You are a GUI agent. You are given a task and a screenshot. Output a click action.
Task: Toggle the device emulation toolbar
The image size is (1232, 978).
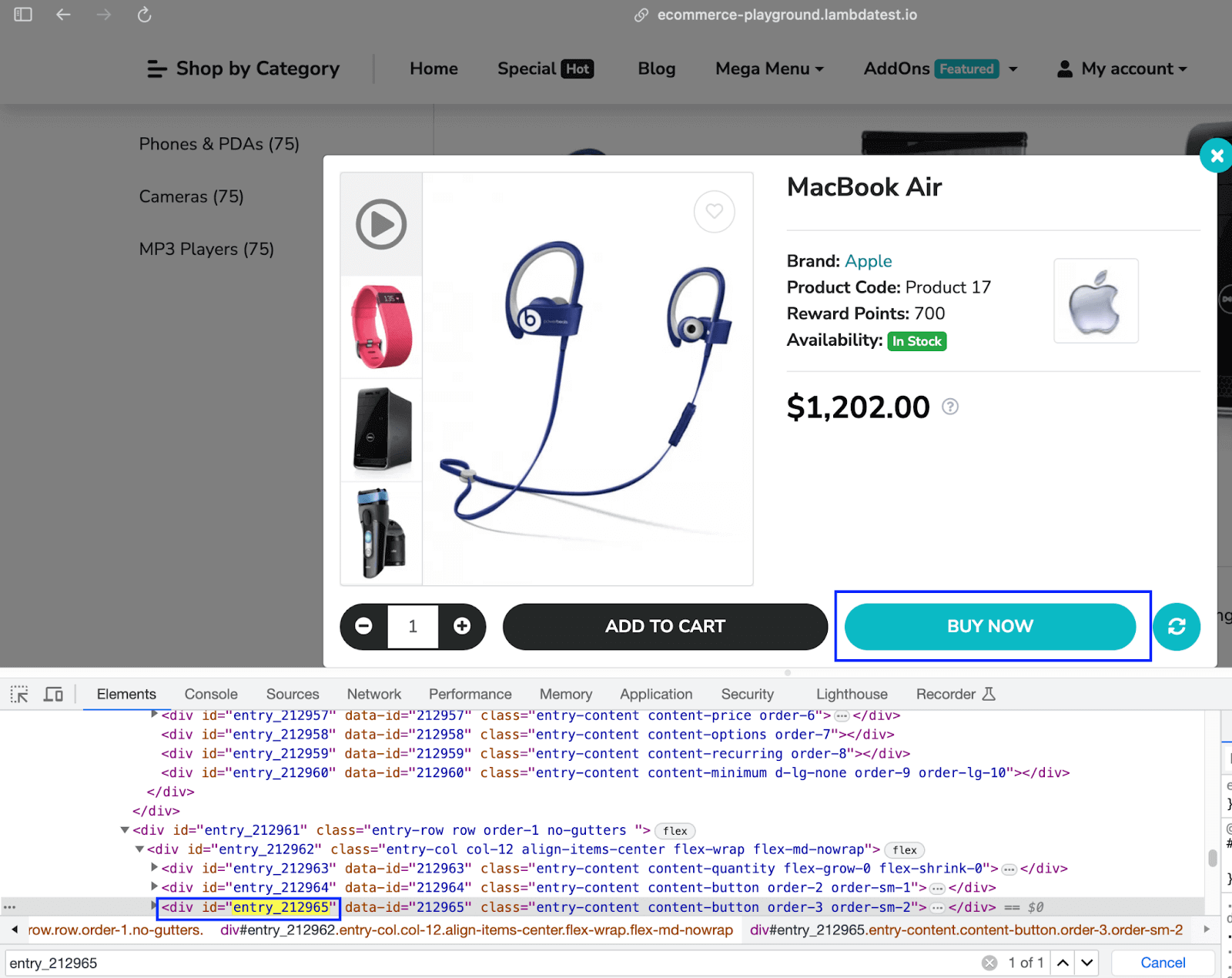pyautogui.click(x=52, y=694)
